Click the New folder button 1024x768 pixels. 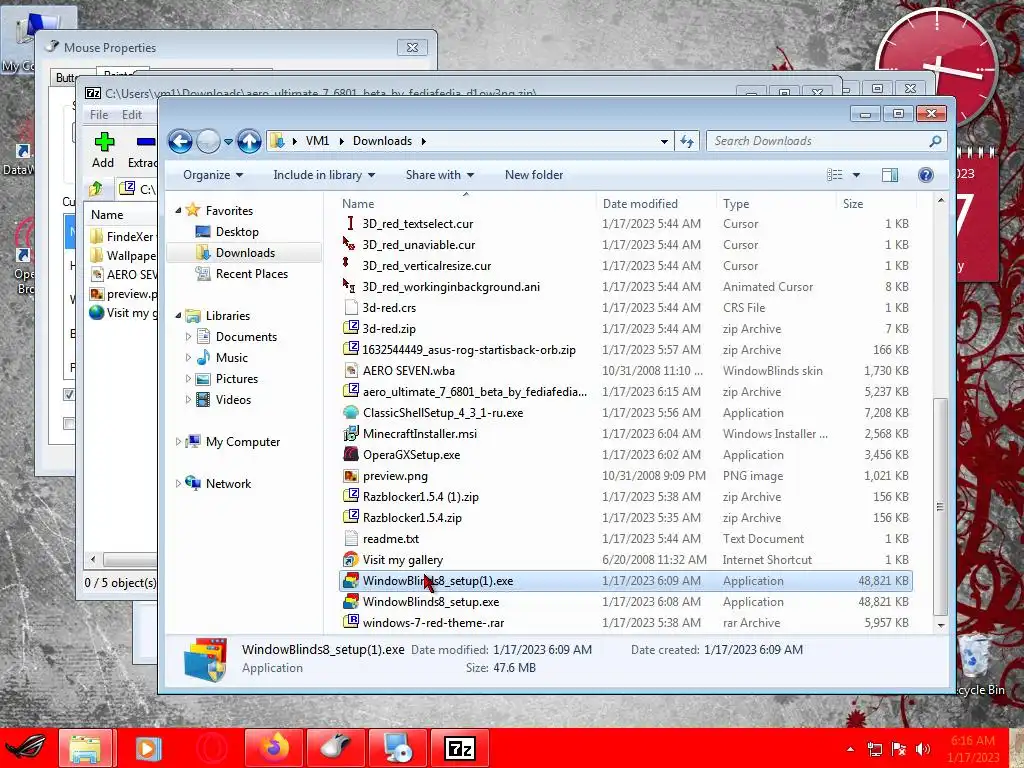tap(534, 175)
